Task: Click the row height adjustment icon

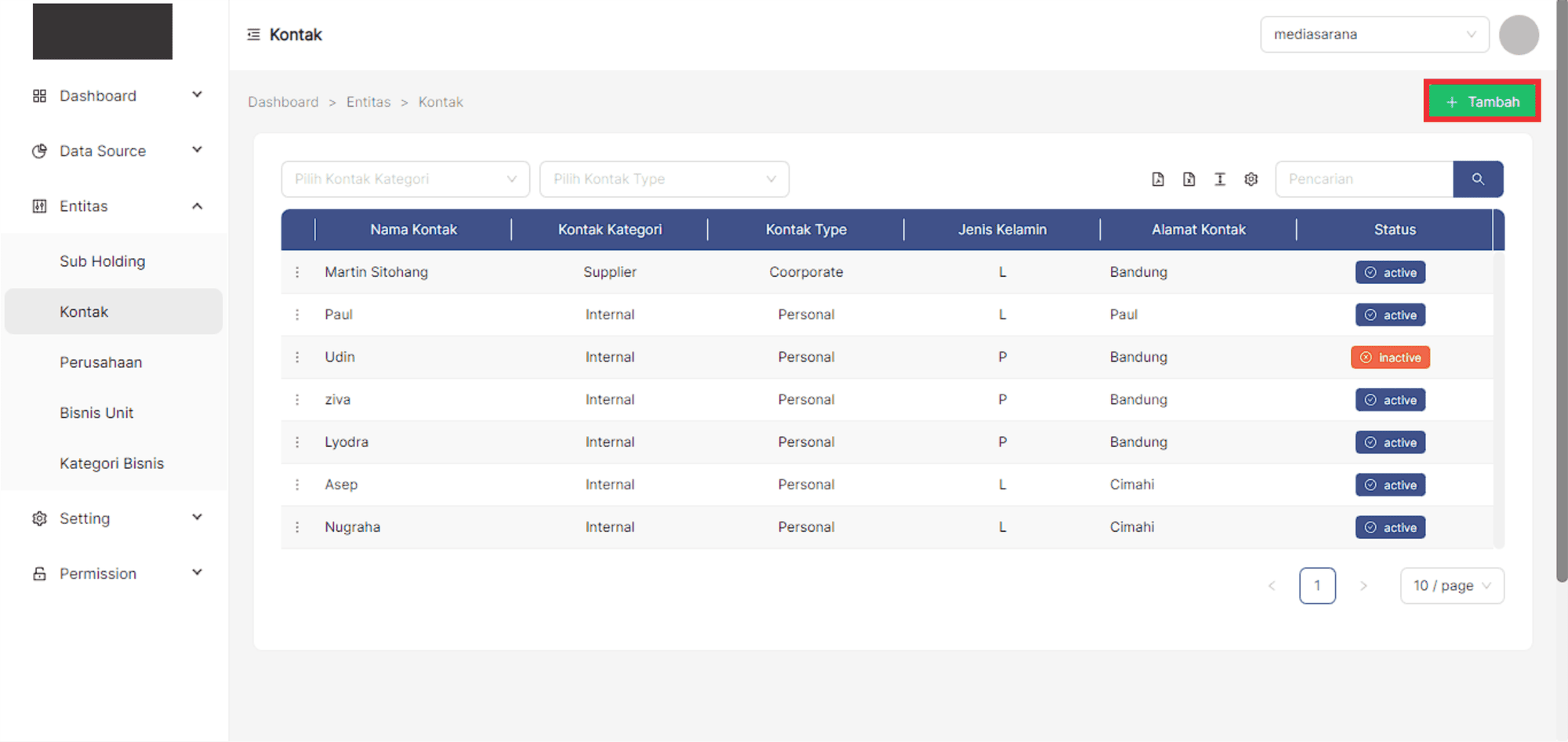Action: [x=1220, y=180]
